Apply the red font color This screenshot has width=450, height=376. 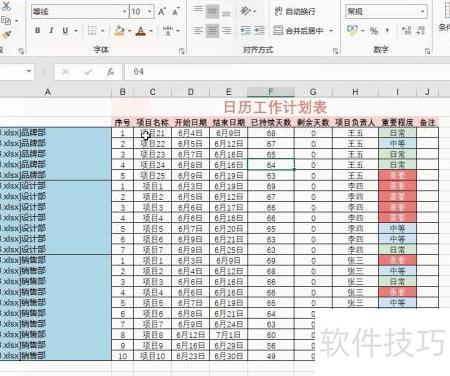[141, 31]
